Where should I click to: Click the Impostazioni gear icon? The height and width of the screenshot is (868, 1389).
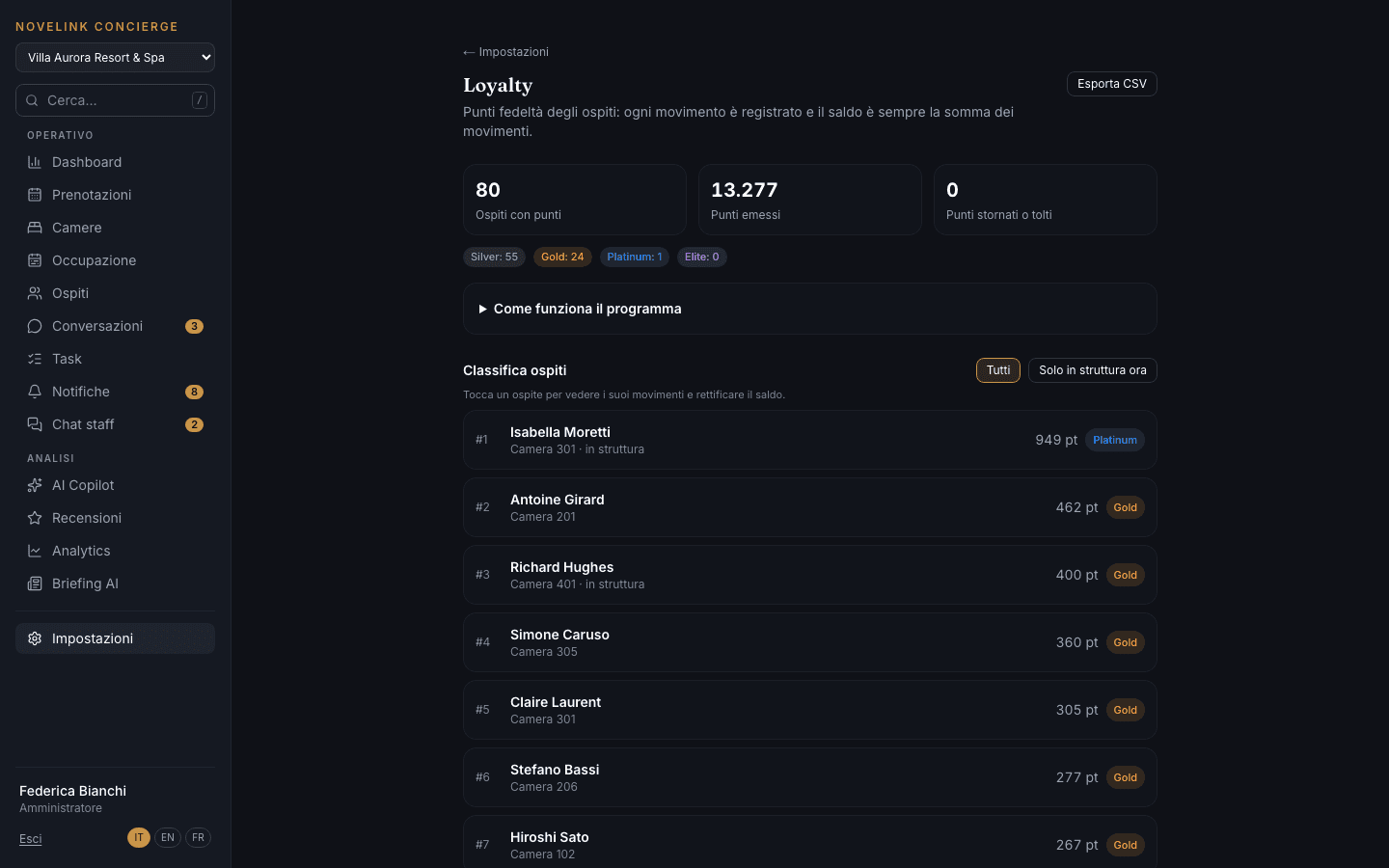[x=35, y=638]
